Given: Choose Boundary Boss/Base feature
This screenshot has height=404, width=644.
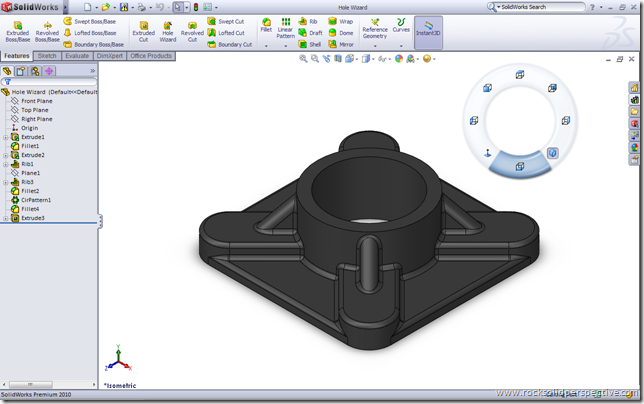Looking at the screenshot, I should tap(94, 44).
